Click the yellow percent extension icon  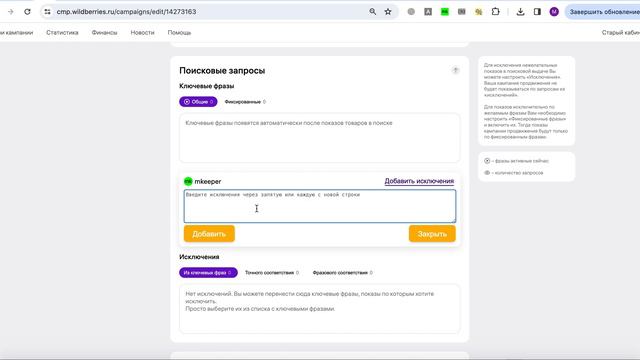coord(478,12)
